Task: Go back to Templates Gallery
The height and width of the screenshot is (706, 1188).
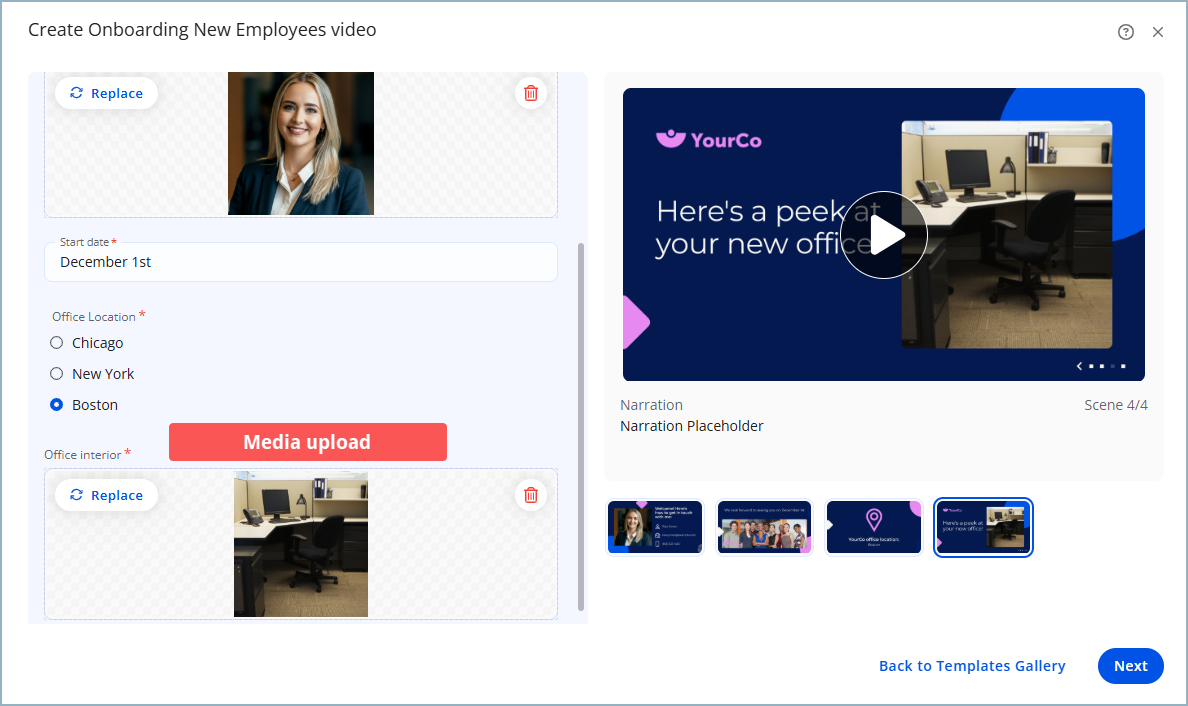Action: click(972, 666)
